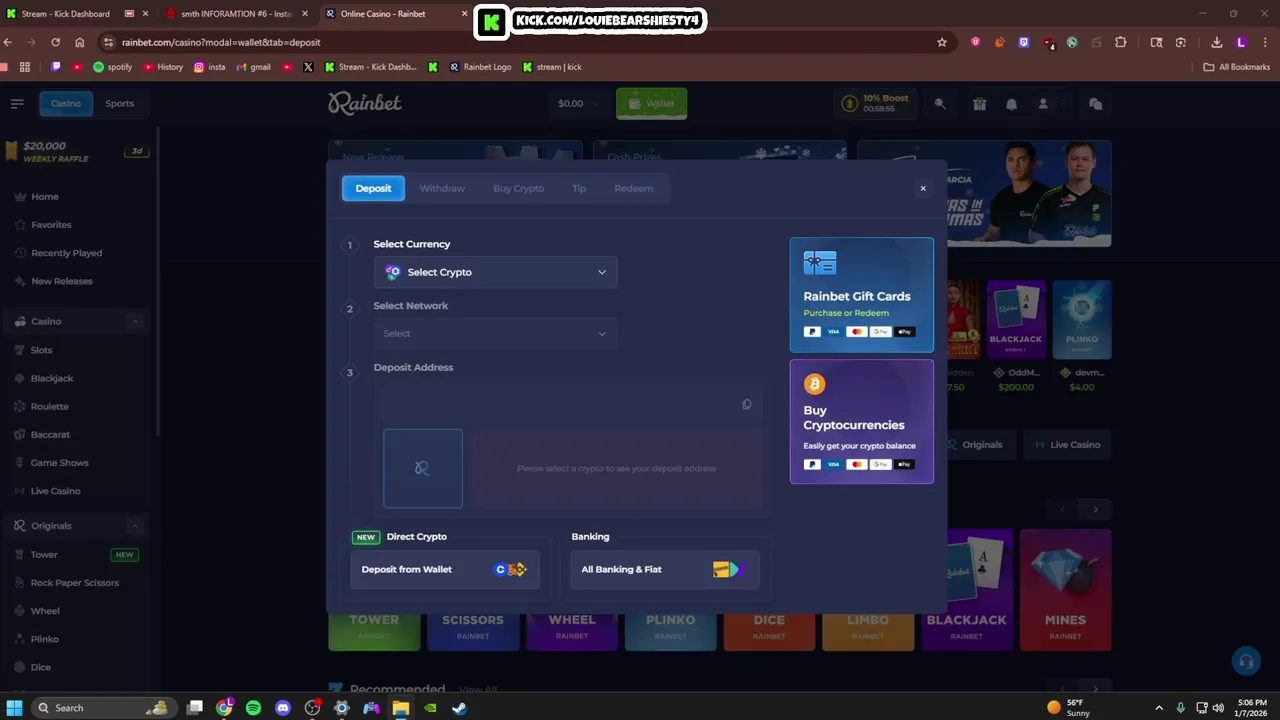Open Discord from the Windows taskbar
This screenshot has height=720, width=1280.
click(x=283, y=708)
